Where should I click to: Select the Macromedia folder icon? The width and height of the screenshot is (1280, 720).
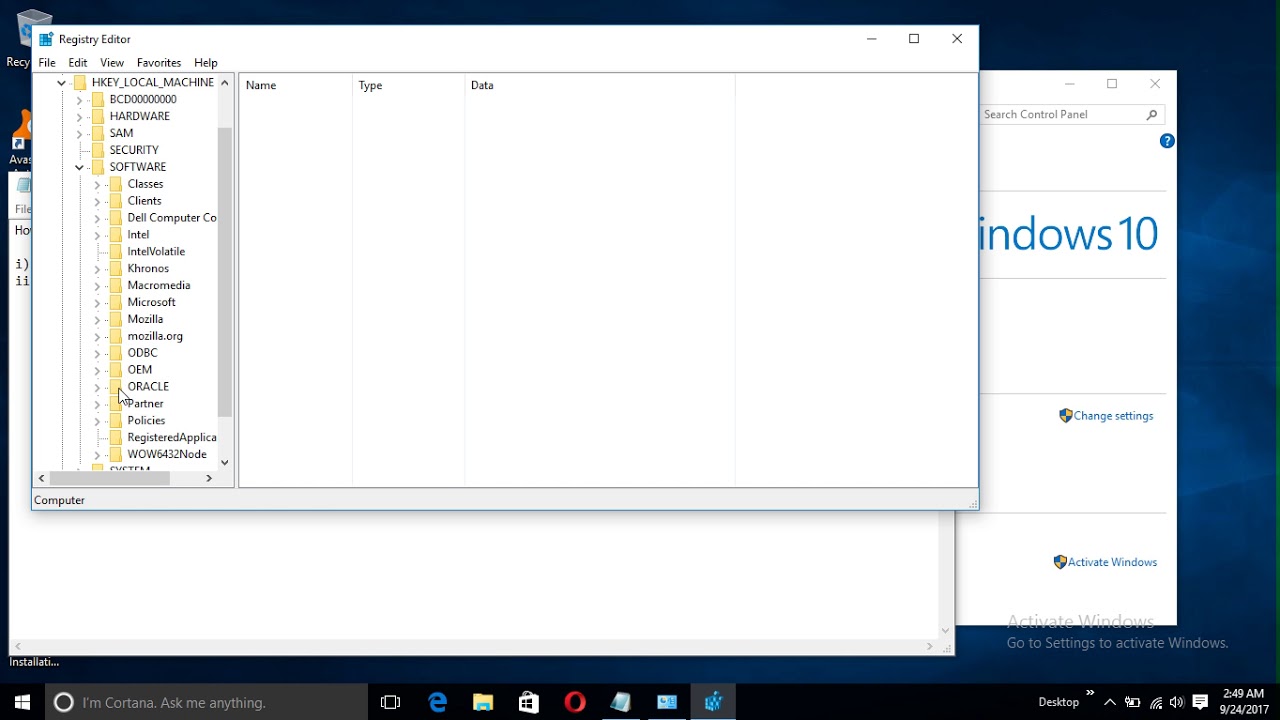click(x=116, y=285)
